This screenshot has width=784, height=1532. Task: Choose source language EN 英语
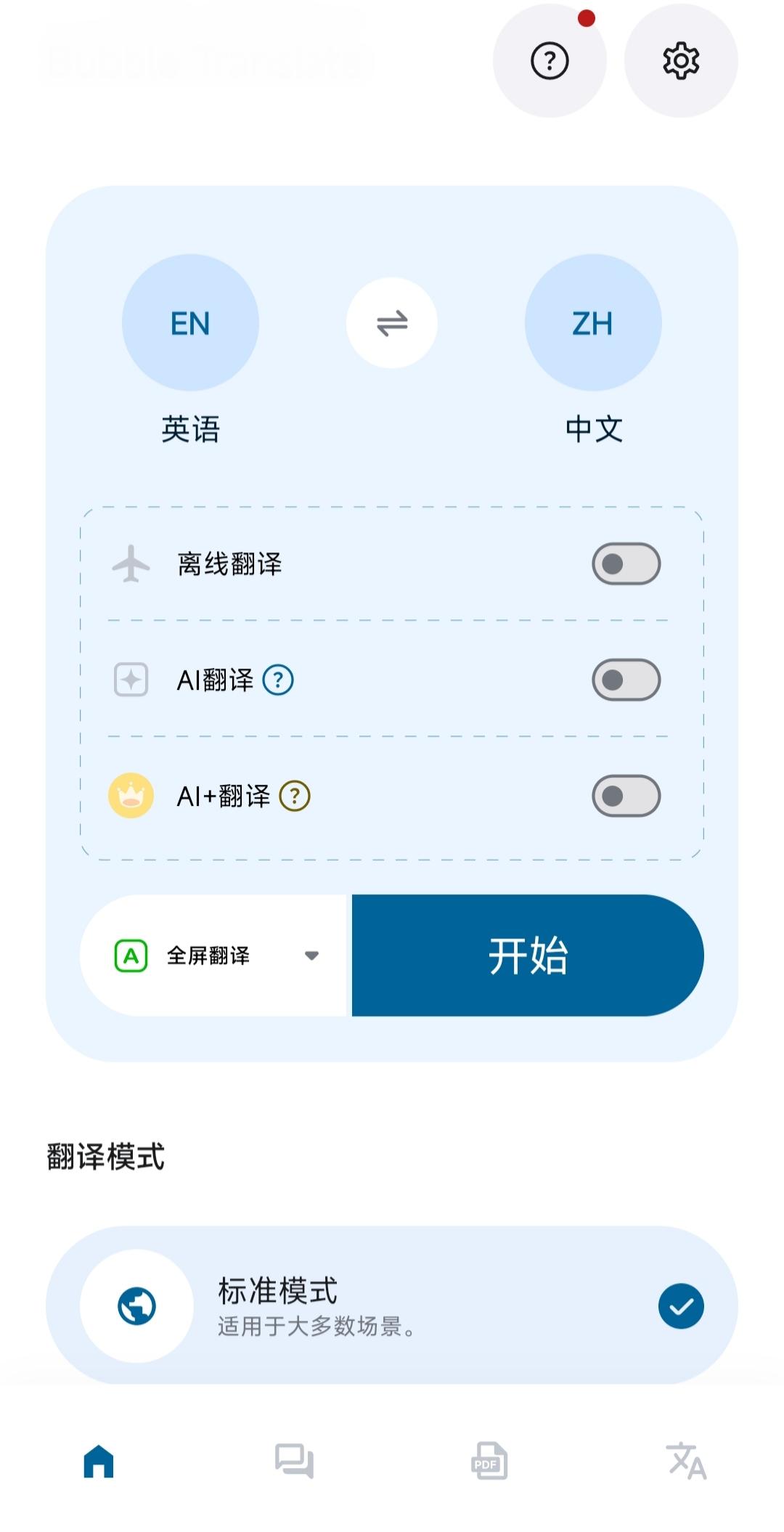pos(190,323)
